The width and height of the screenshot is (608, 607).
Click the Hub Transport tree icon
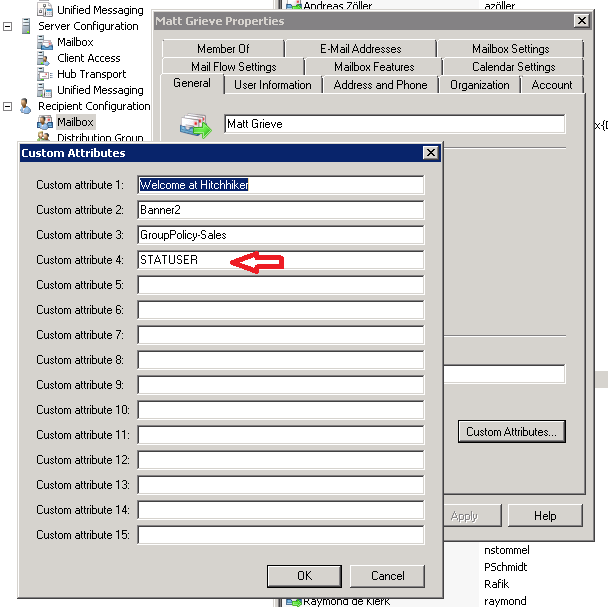click(x=46, y=74)
